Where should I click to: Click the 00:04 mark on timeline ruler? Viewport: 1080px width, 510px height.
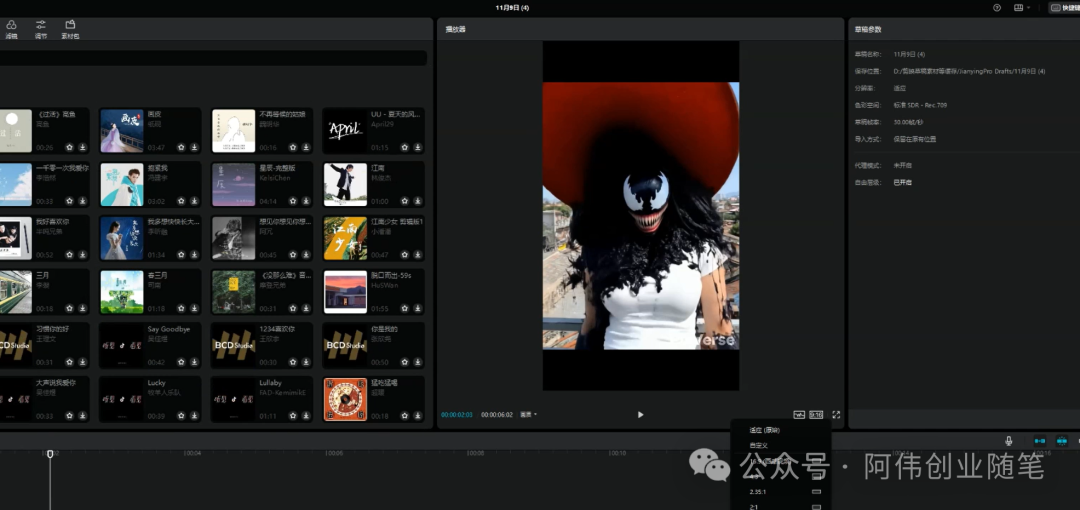(192, 453)
